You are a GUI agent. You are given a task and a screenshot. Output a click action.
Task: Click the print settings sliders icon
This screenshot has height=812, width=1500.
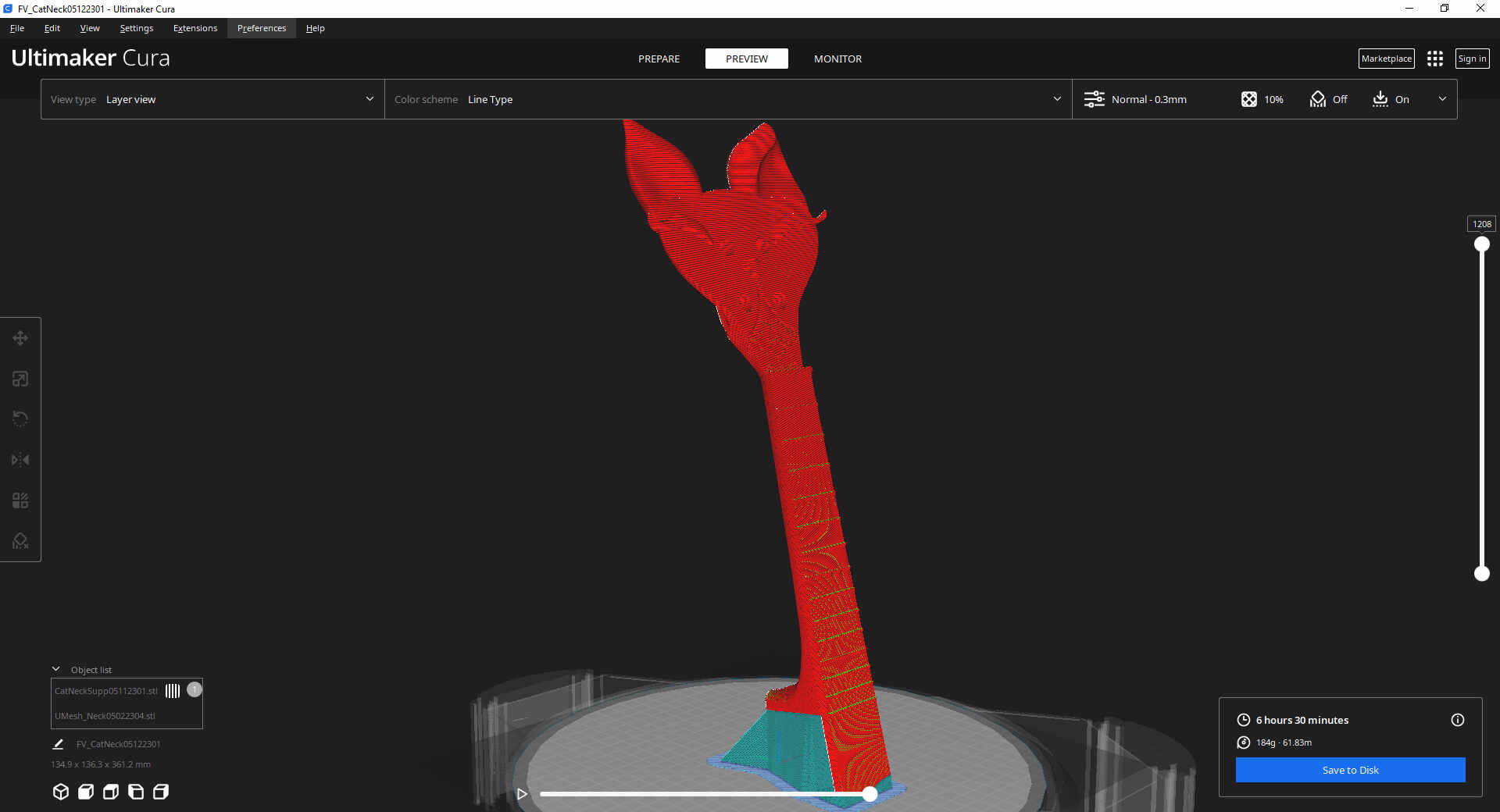pos(1095,99)
